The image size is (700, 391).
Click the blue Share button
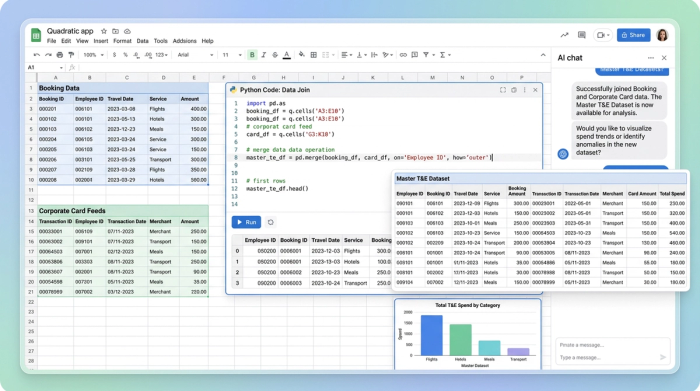pos(633,35)
